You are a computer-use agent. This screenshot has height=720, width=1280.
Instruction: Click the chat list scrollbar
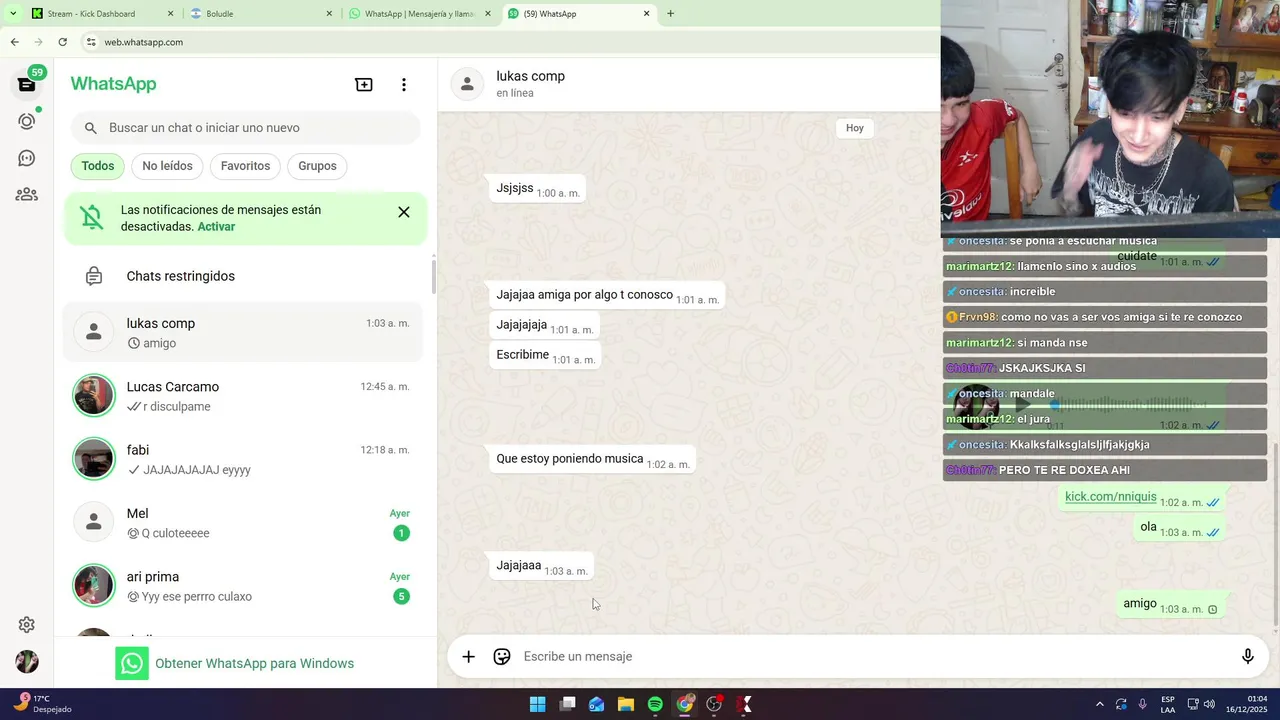pyautogui.click(x=433, y=275)
